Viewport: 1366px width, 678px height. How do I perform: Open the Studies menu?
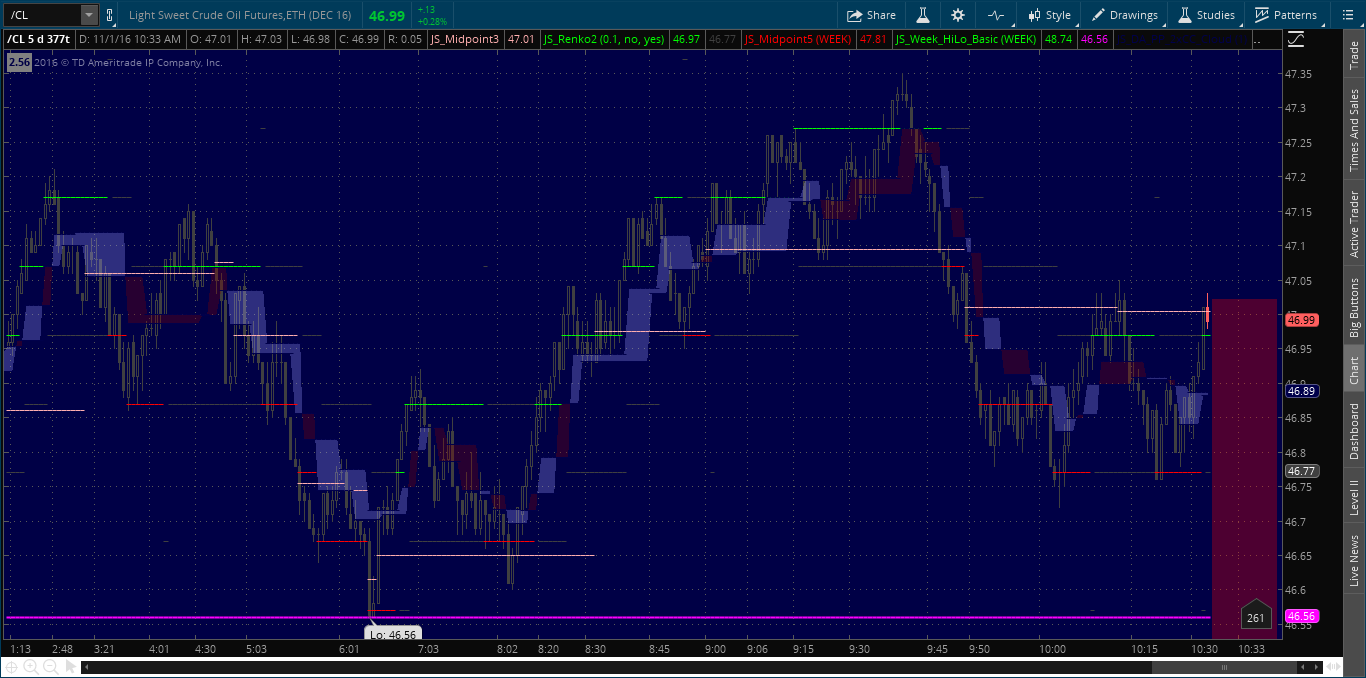pyautogui.click(x=1206, y=15)
